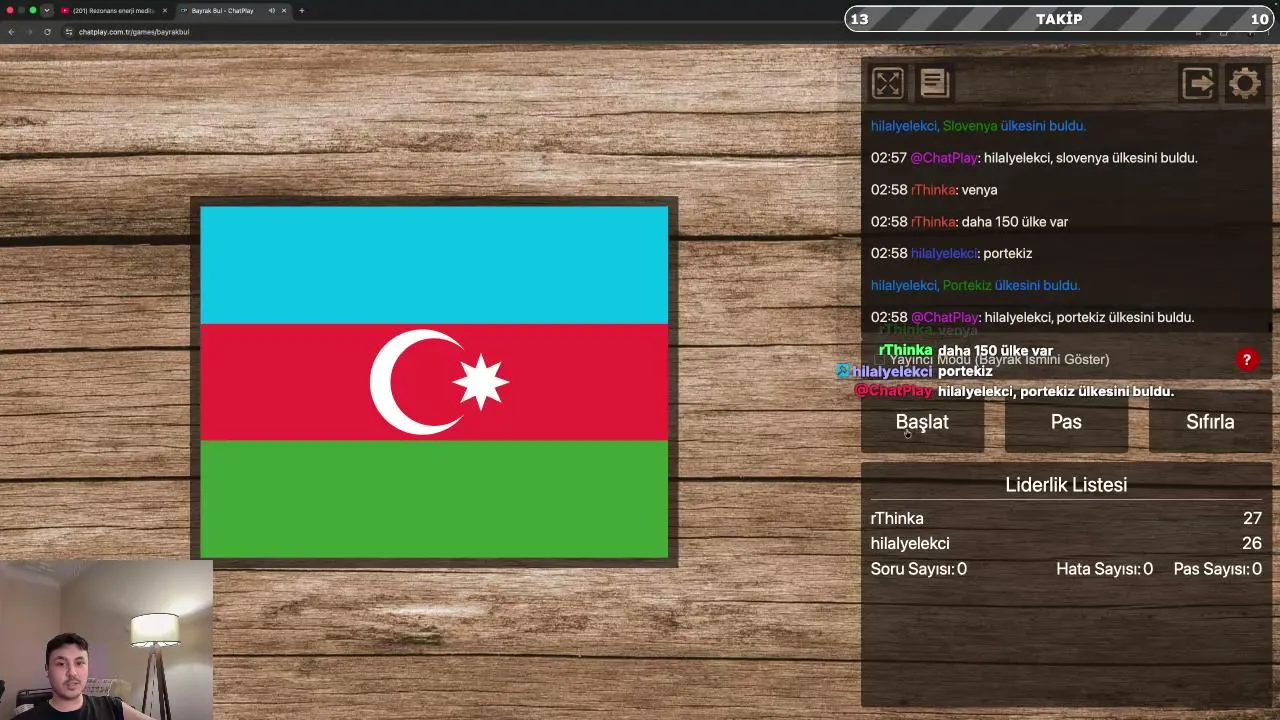Click hilalyelekci's score of 26

tap(1252, 543)
